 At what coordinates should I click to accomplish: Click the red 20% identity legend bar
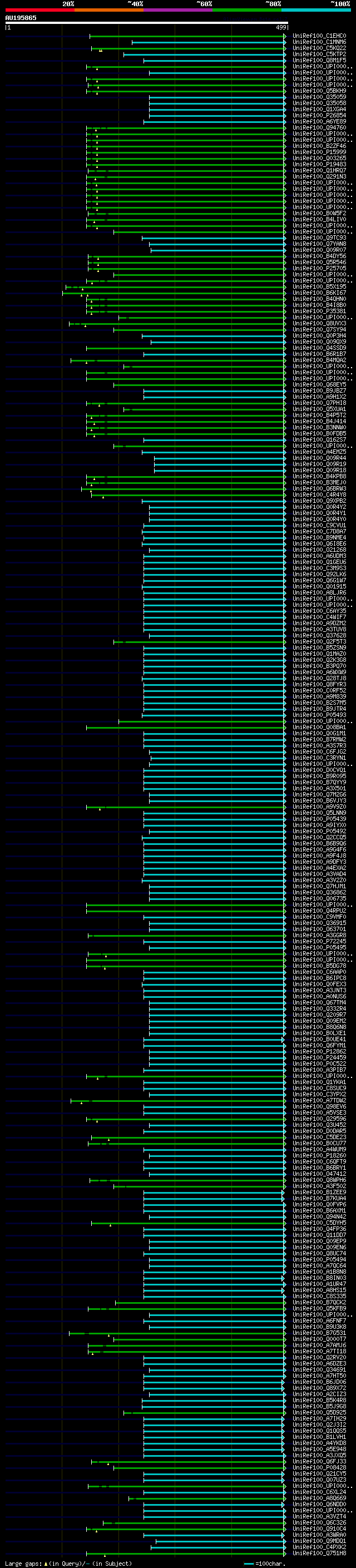click(39, 10)
